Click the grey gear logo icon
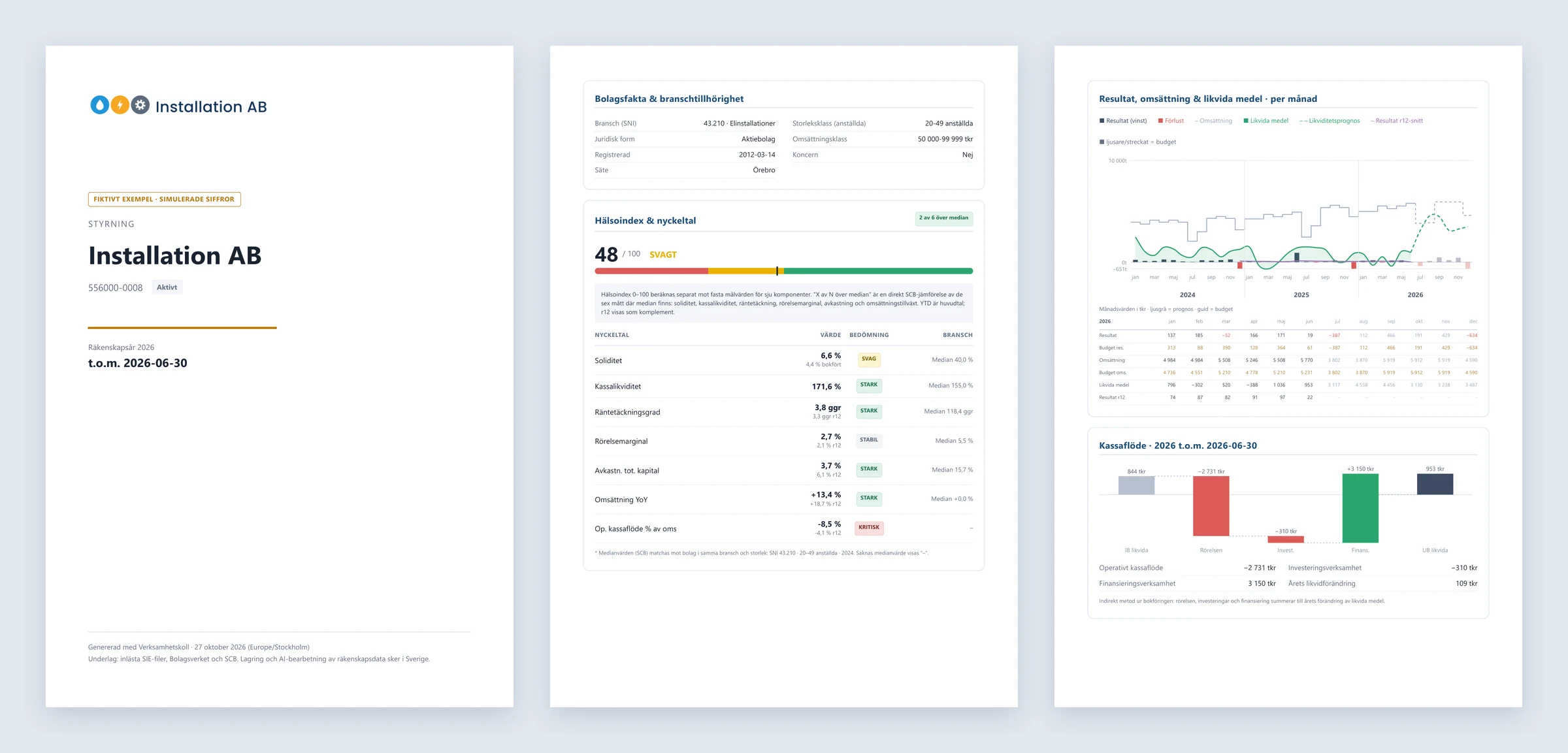1568x753 pixels. [x=140, y=104]
